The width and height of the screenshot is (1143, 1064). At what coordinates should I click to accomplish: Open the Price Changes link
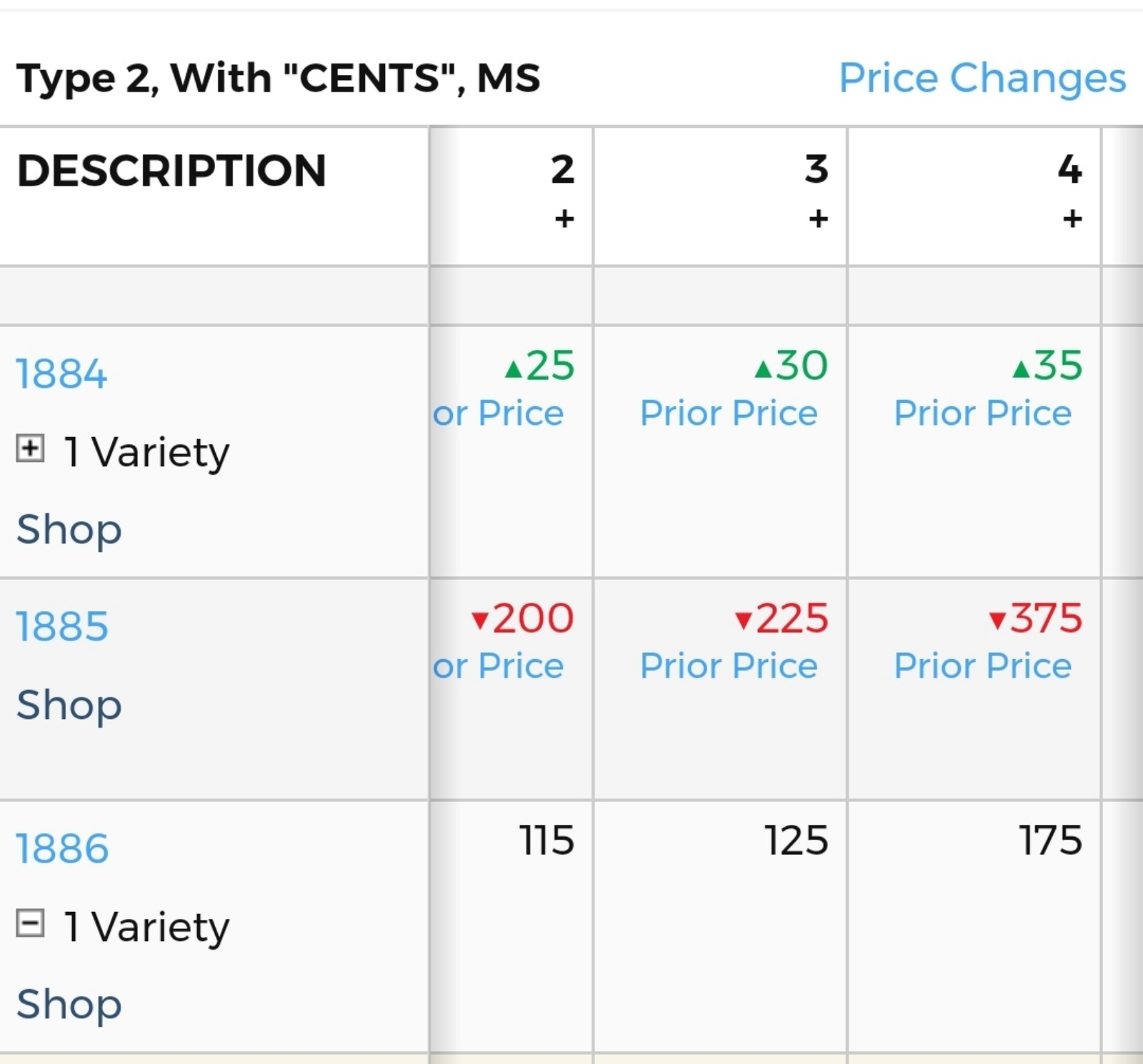(x=982, y=78)
